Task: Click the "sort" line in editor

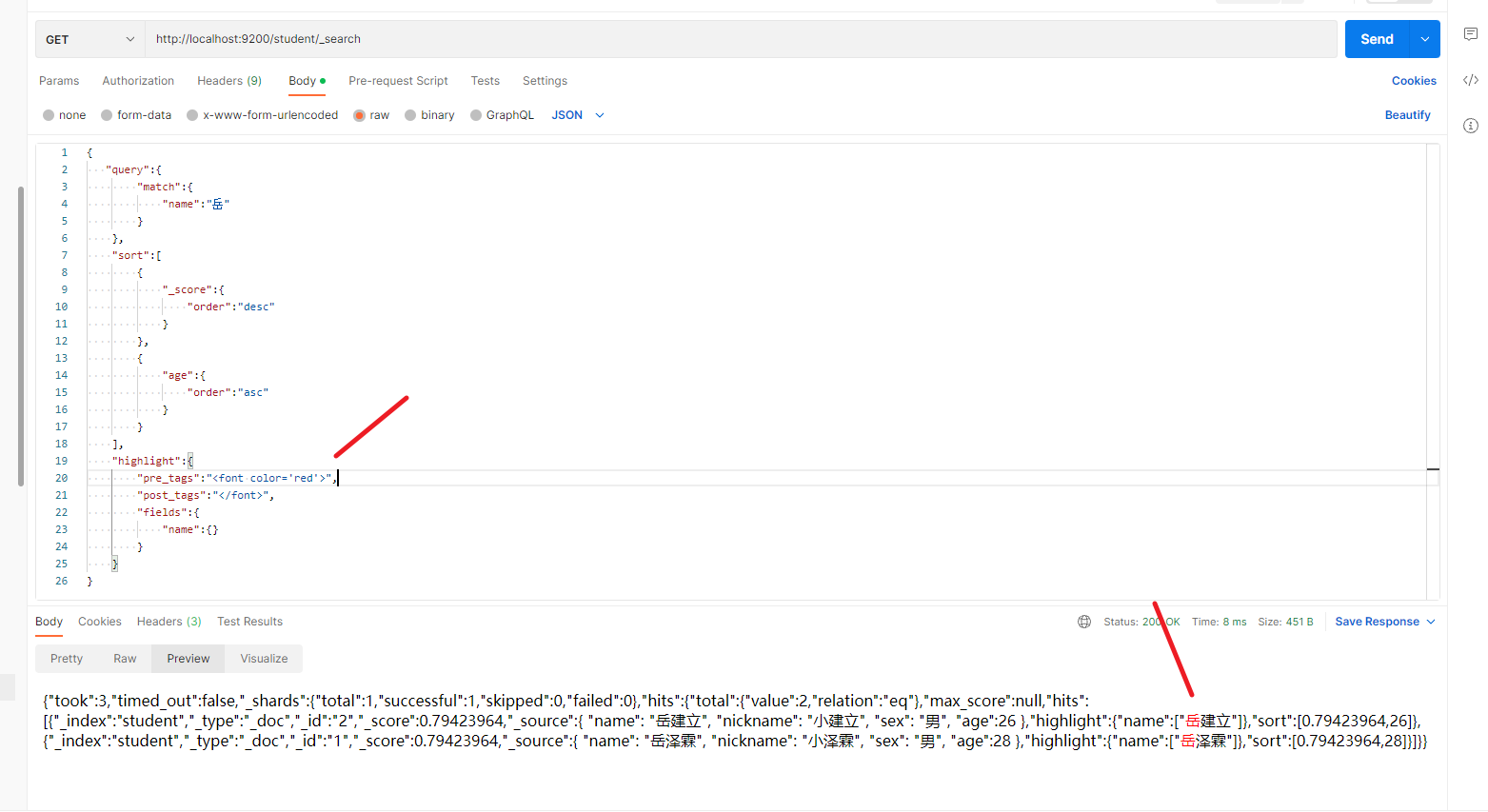Action: [137, 255]
